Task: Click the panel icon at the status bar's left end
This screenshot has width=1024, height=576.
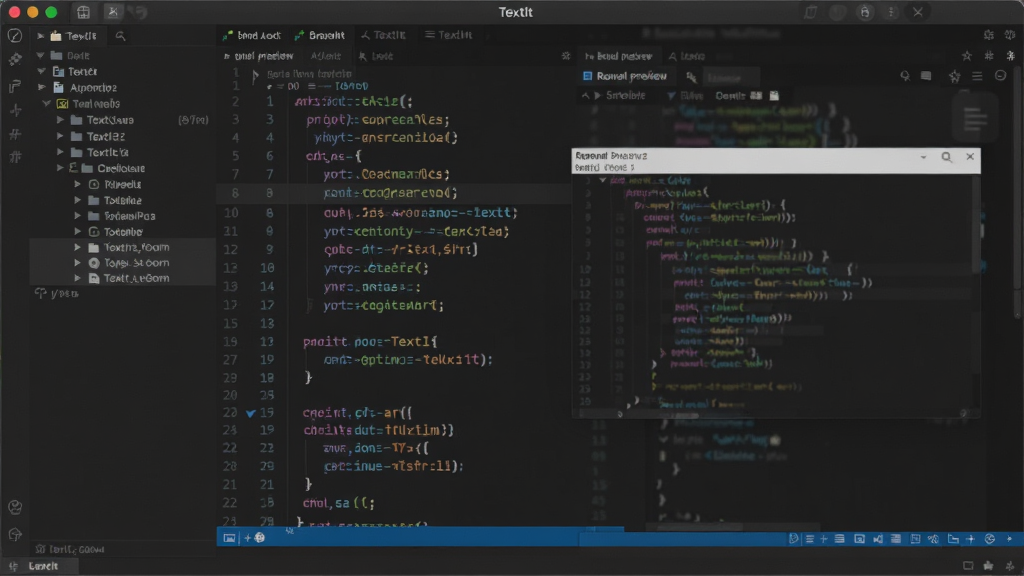Action: [x=229, y=538]
